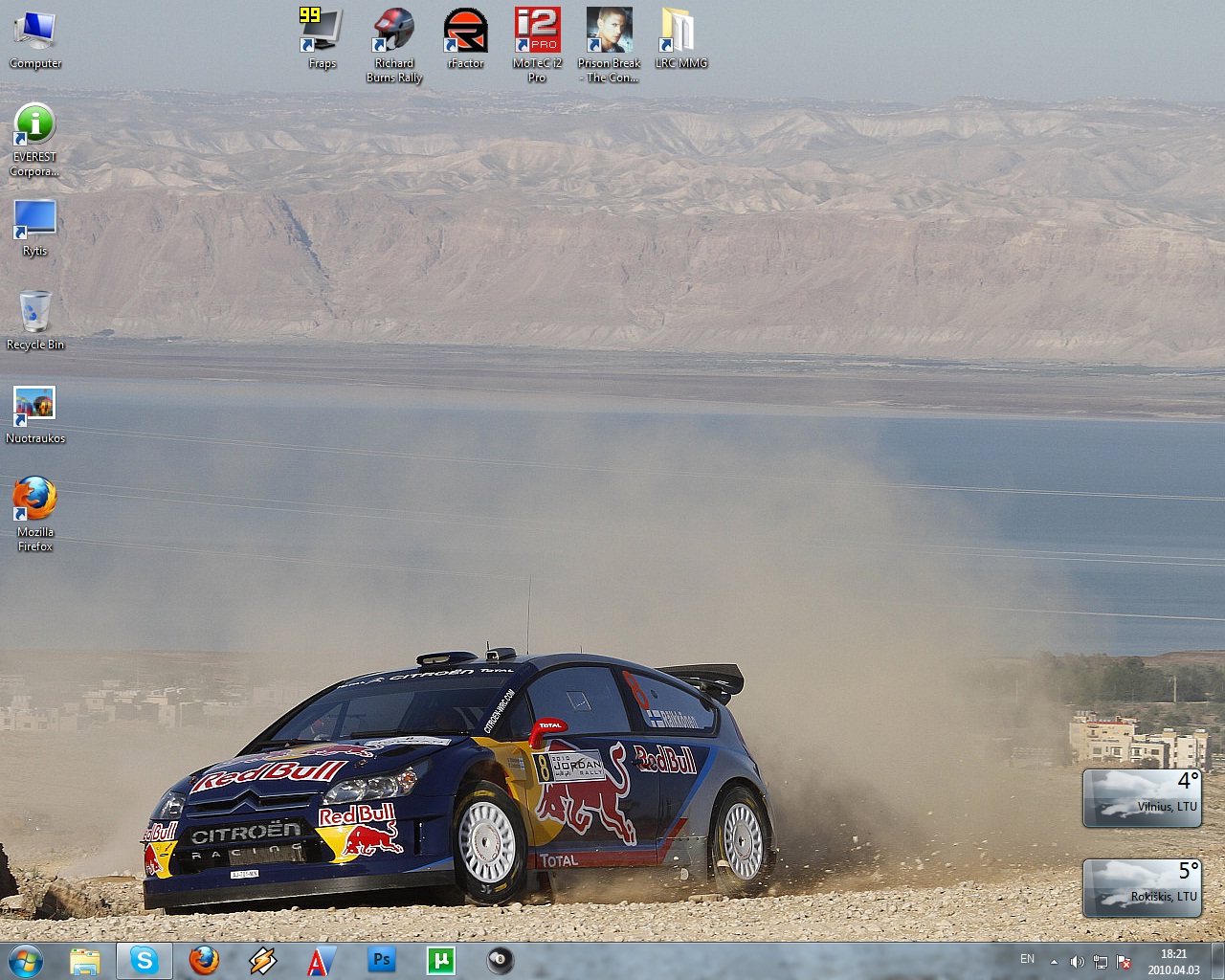This screenshot has width=1225, height=980.
Task: Launch Fraps from the desktop
Action: click(x=322, y=39)
